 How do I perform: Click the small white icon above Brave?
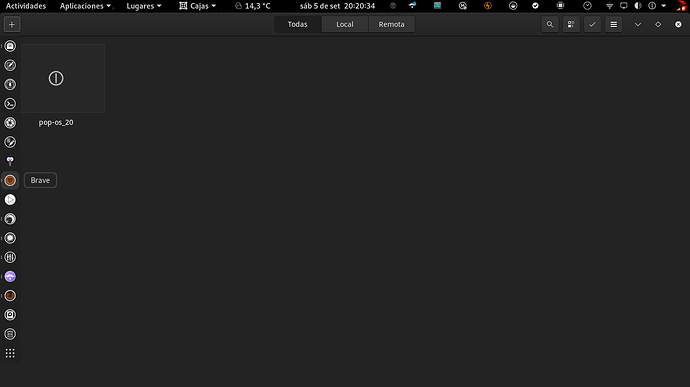pyautogui.click(x=10, y=161)
